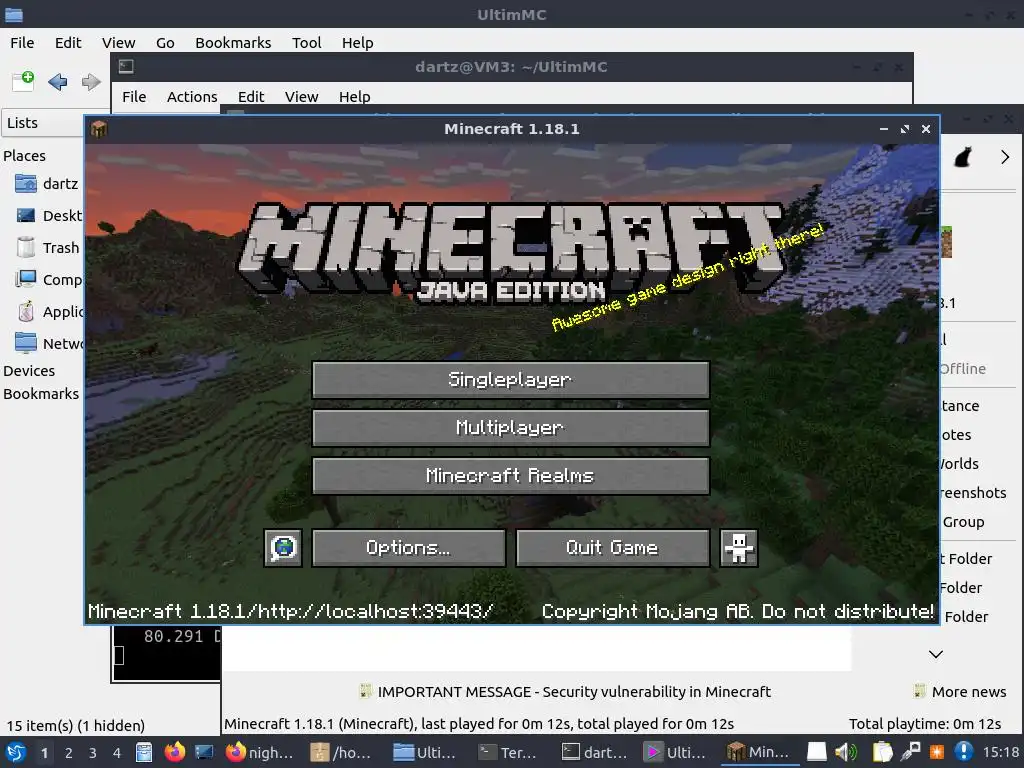Open Edit menu in file manager window
Screen dimensions: 1024x768
[68, 42]
